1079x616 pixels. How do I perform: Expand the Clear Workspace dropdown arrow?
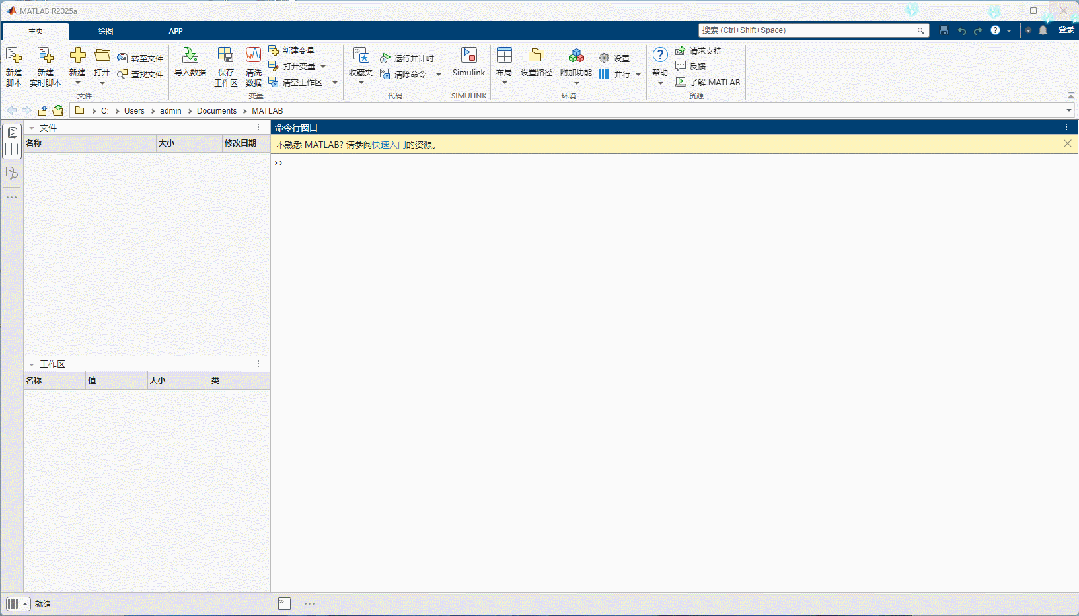point(335,83)
